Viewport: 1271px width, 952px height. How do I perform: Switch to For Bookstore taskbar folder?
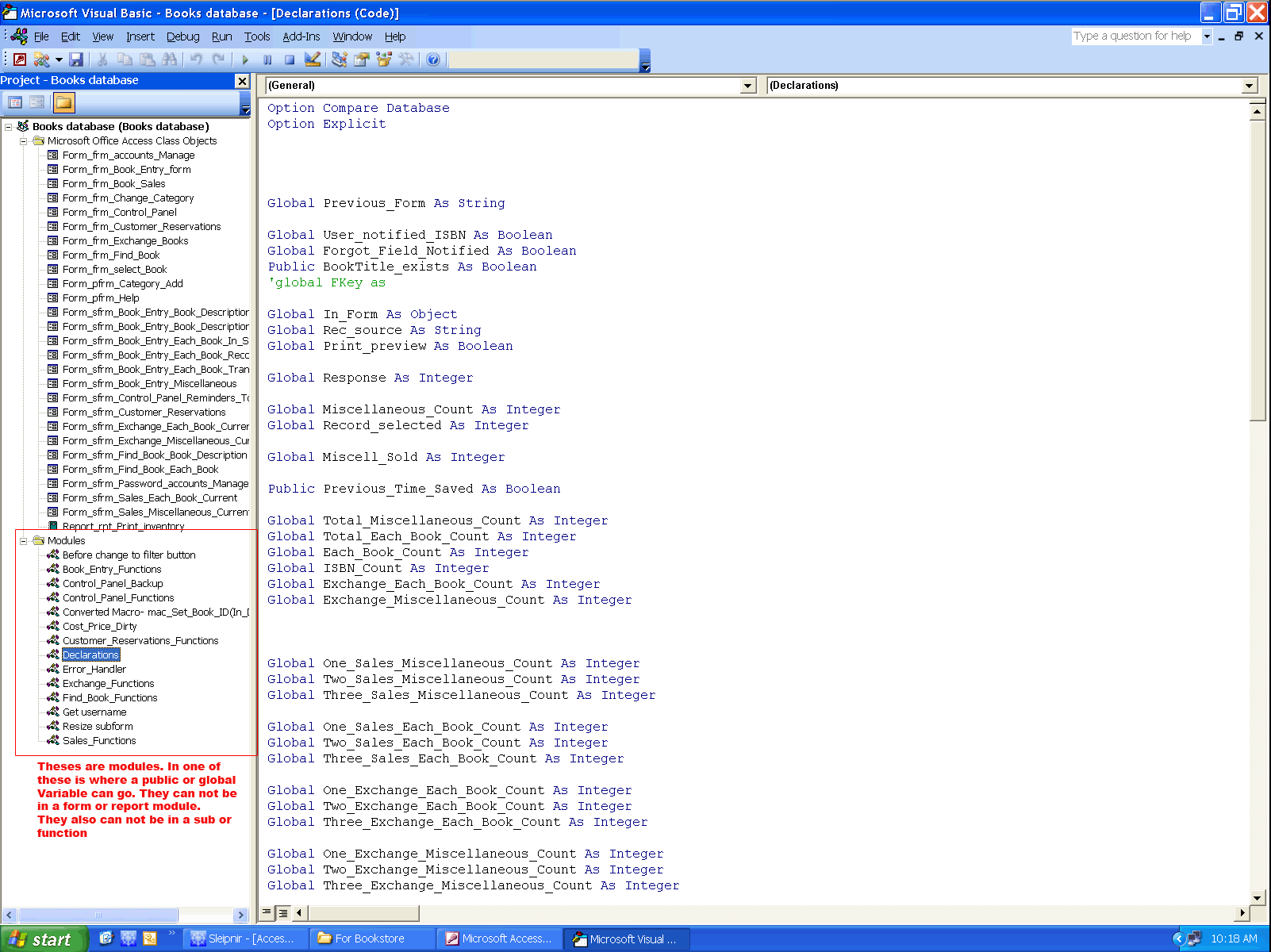coord(371,939)
